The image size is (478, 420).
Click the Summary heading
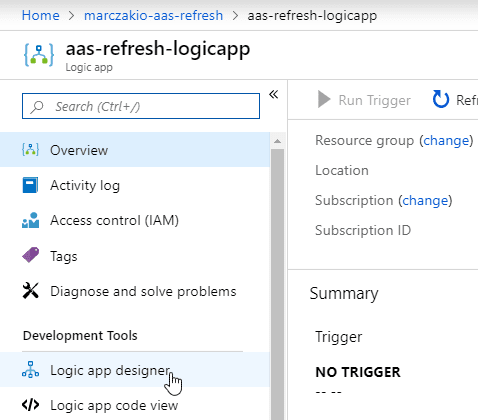point(344,294)
